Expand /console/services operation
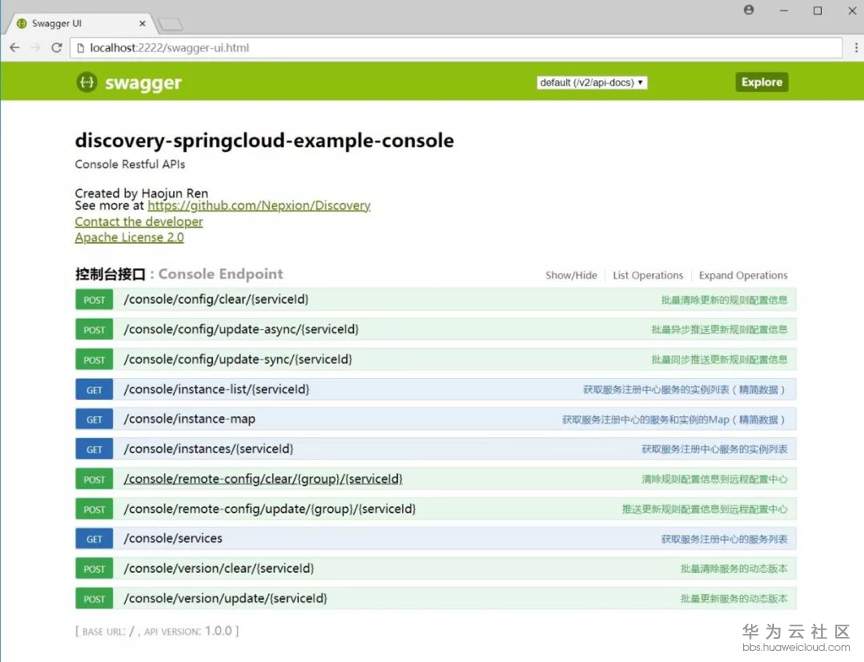Viewport: 864px width, 662px height. 173,539
